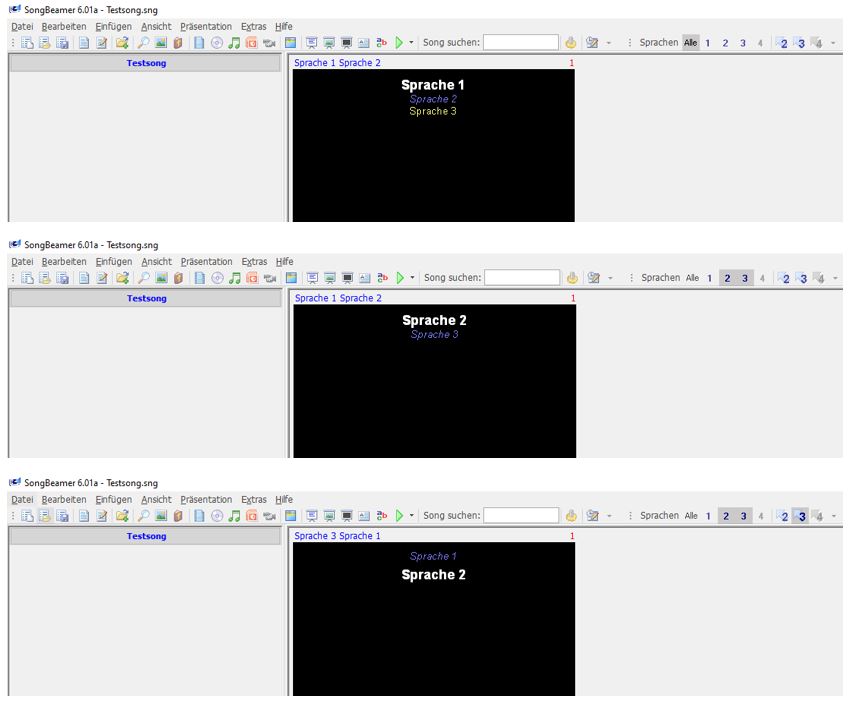Image resolution: width=853 pixels, height=703 pixels.
Task: Click background image icon in middle window
Action: [291, 278]
